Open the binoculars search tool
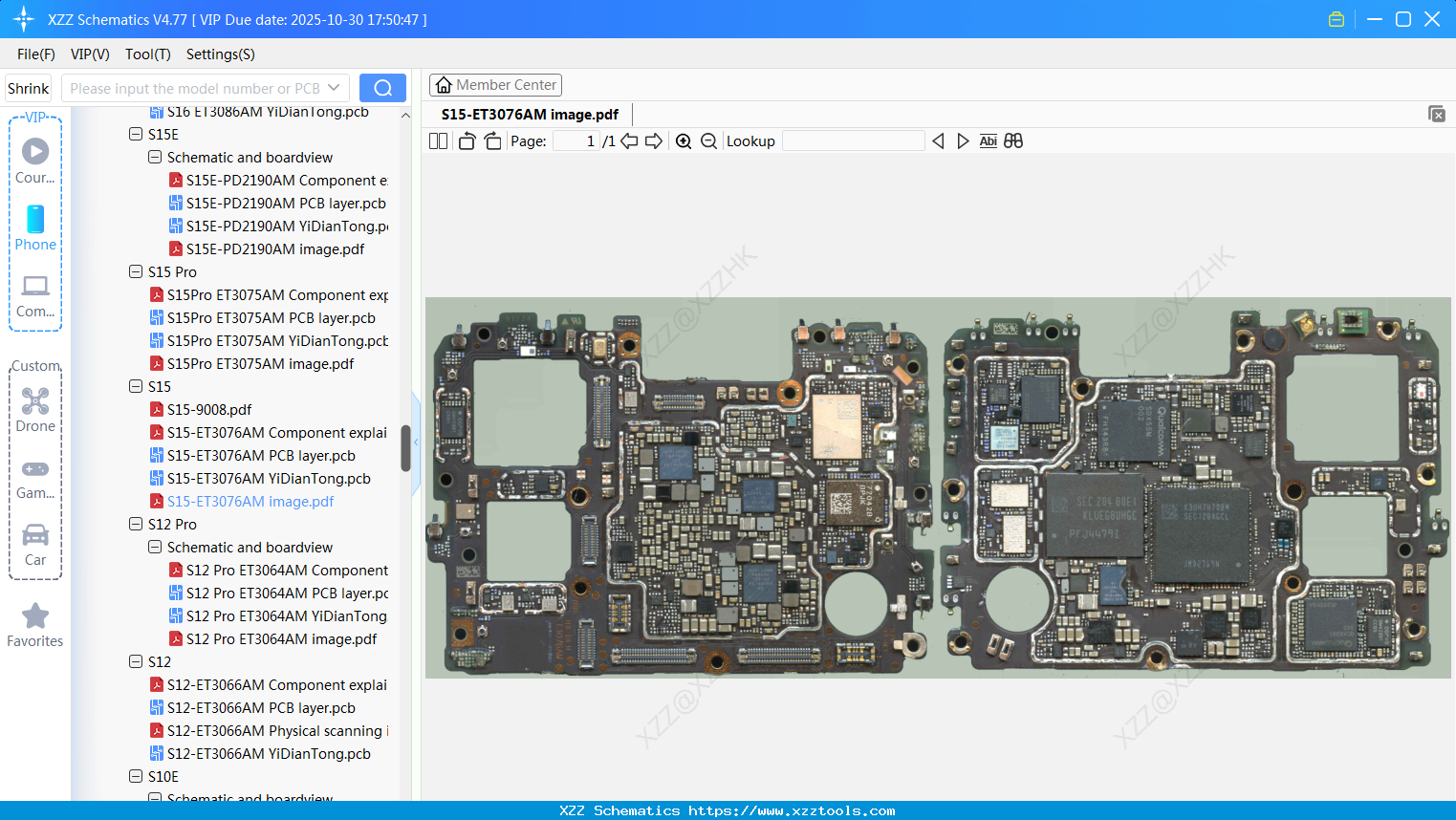1456x820 pixels. coord(1013,140)
